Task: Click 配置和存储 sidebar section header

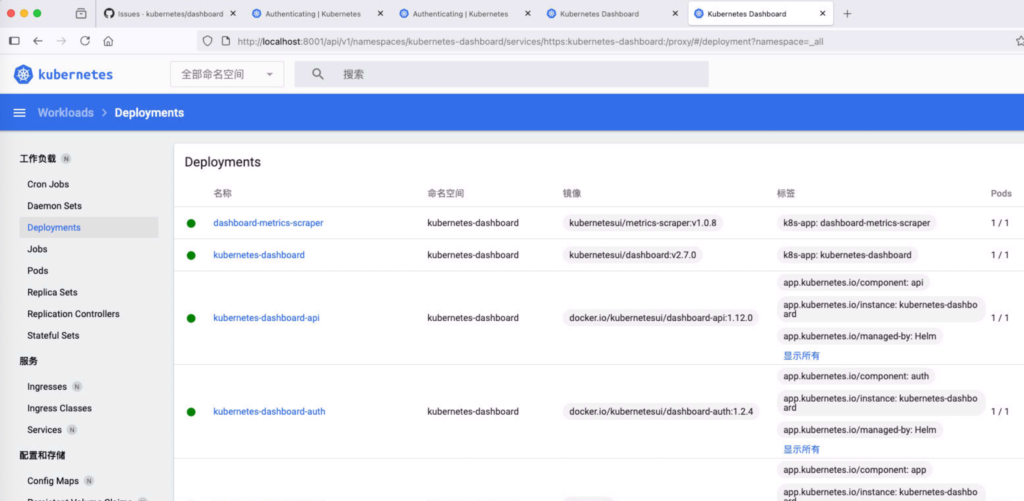Action: (42, 455)
